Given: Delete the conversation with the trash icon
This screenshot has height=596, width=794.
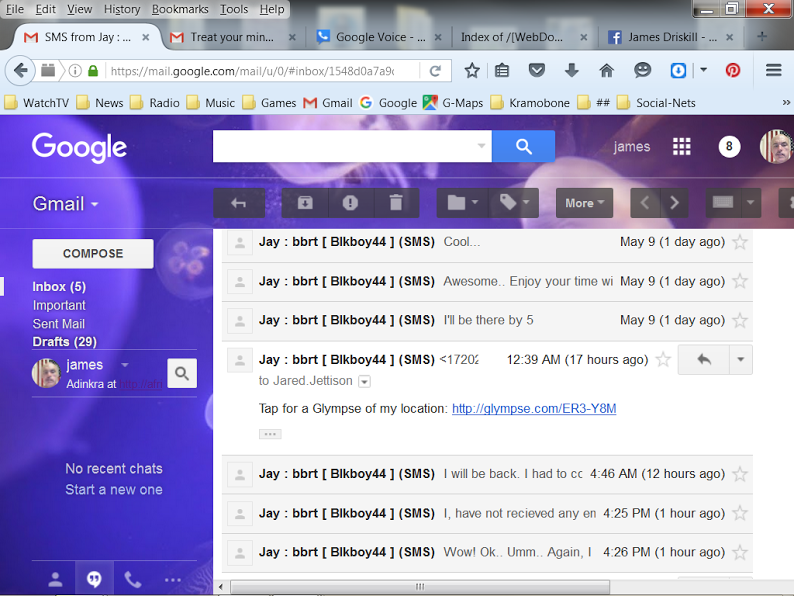Looking at the screenshot, I should point(396,203).
